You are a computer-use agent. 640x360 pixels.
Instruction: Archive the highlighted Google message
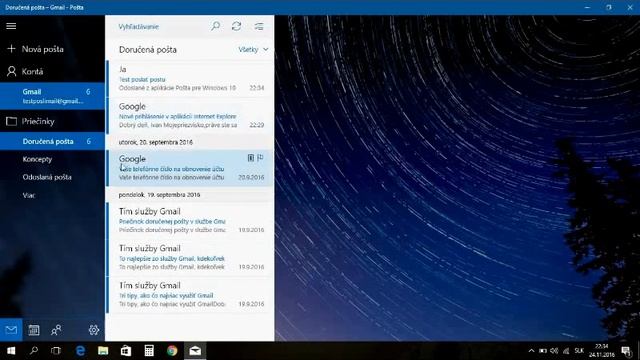251,158
